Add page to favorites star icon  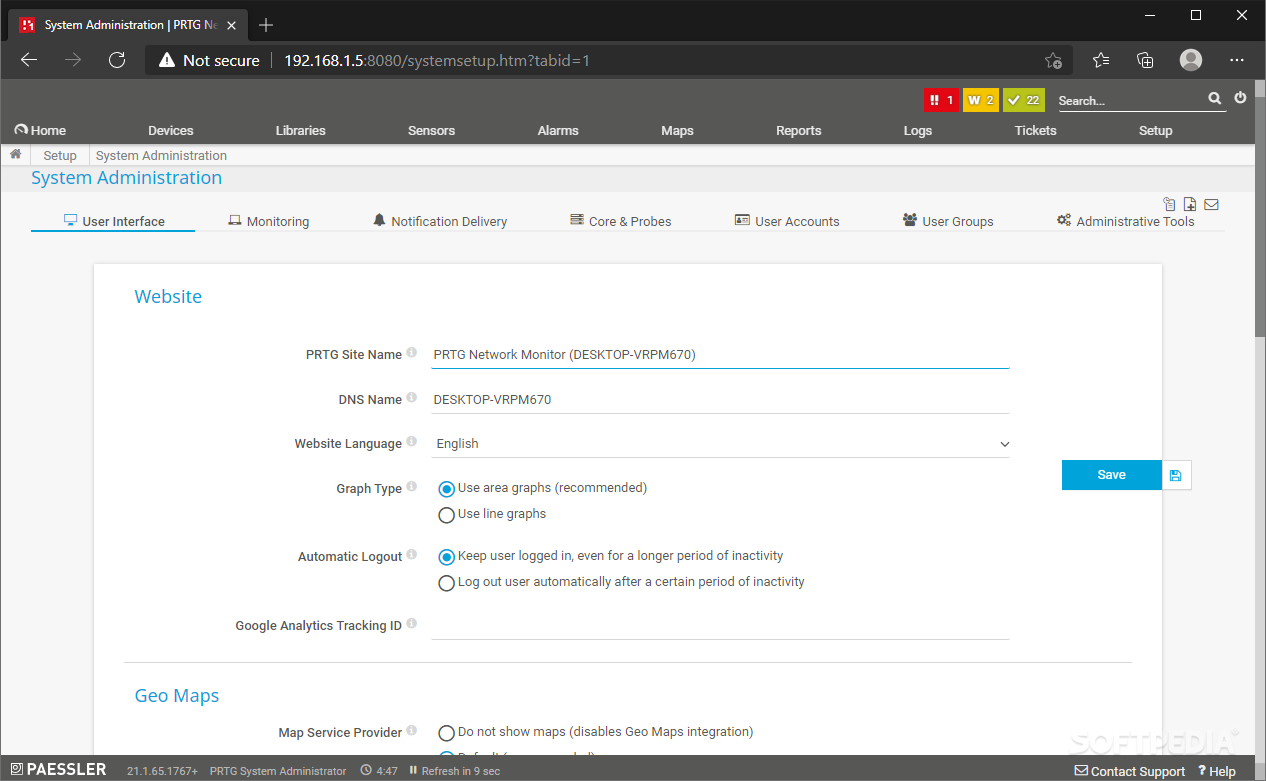(1053, 60)
